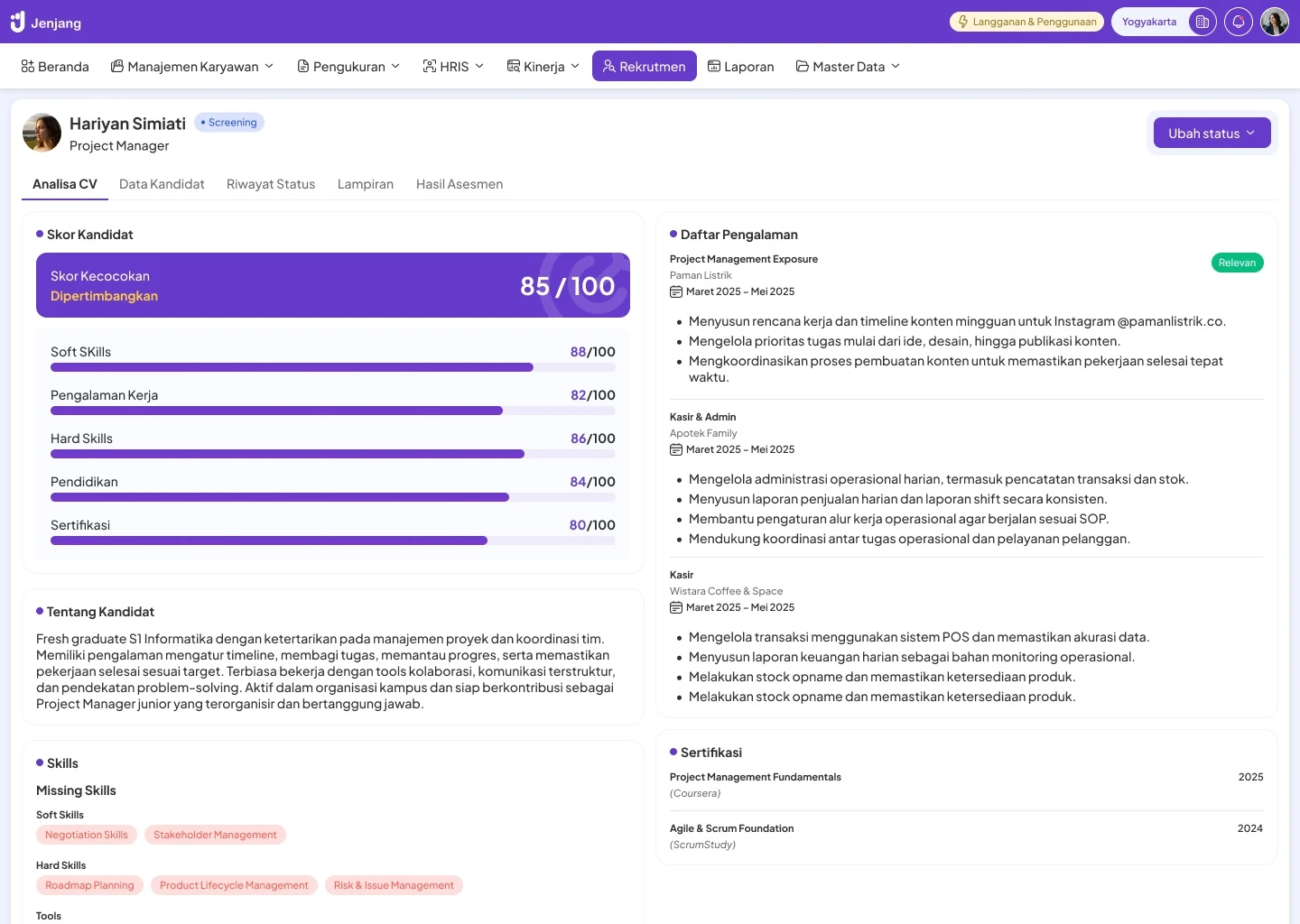1300x924 pixels.
Task: Click the Jenjang logo icon
Action: coord(17,22)
